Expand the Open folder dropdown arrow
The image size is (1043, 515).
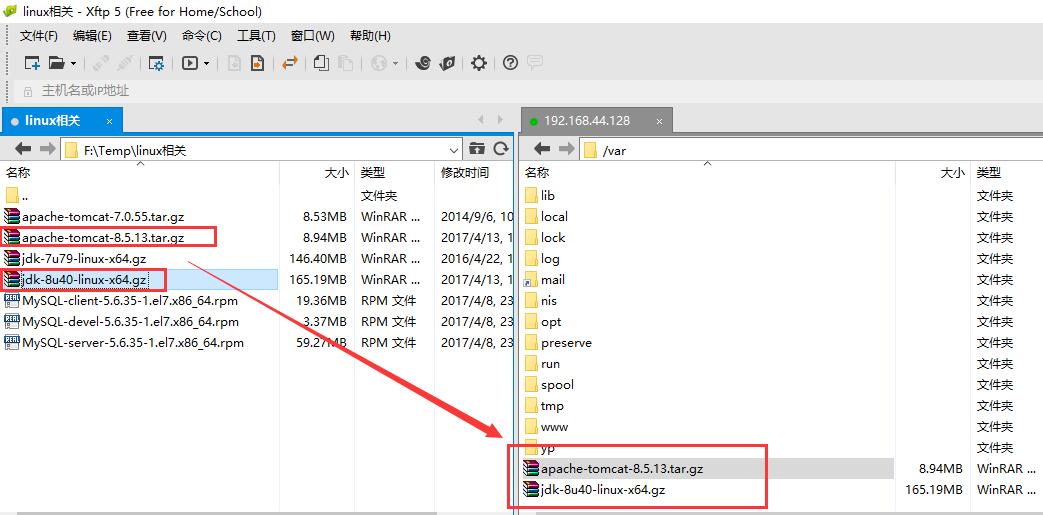[74, 63]
